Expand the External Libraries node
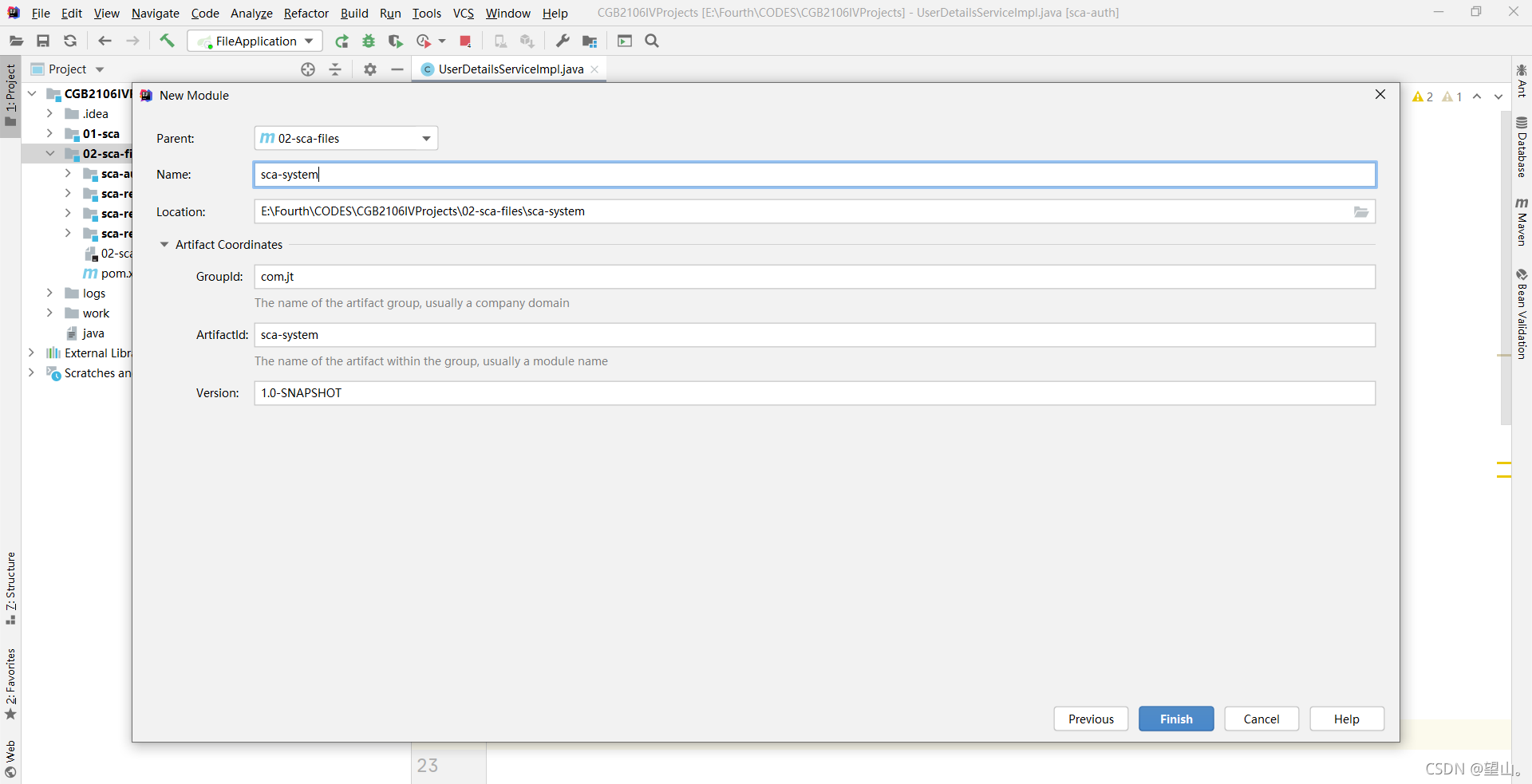Image resolution: width=1532 pixels, height=784 pixels. pyautogui.click(x=31, y=353)
